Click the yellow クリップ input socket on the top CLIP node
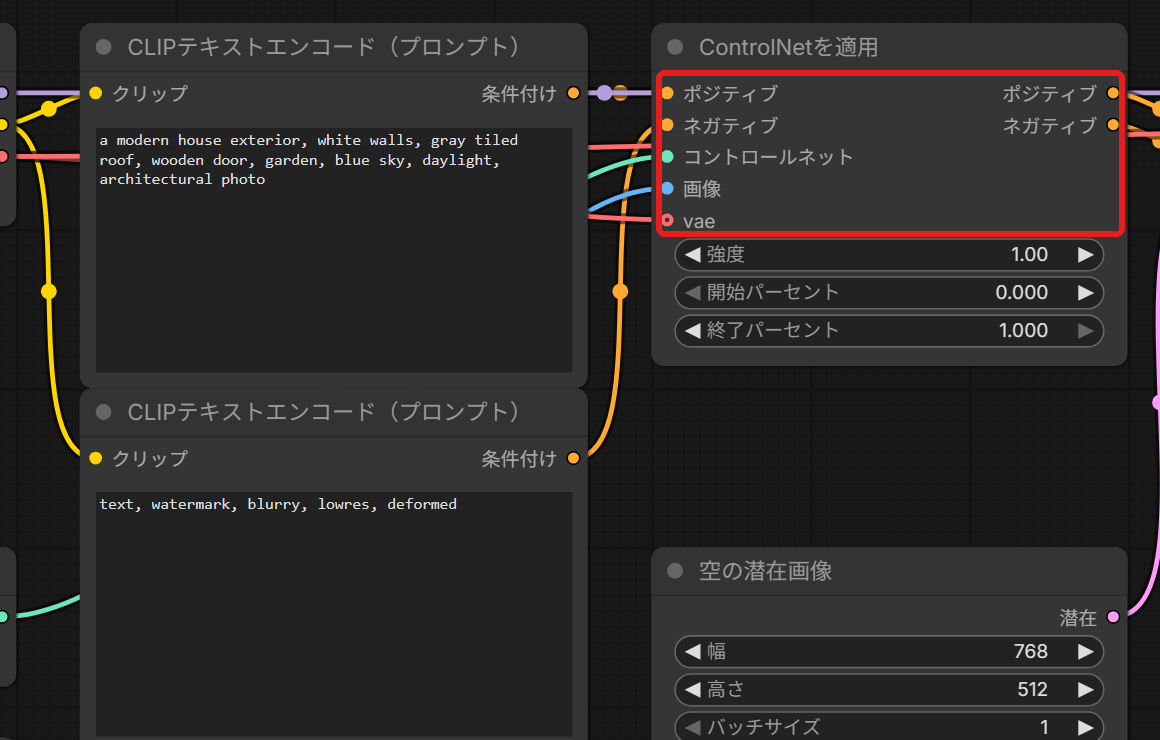1160x740 pixels. pyautogui.click(x=95, y=93)
